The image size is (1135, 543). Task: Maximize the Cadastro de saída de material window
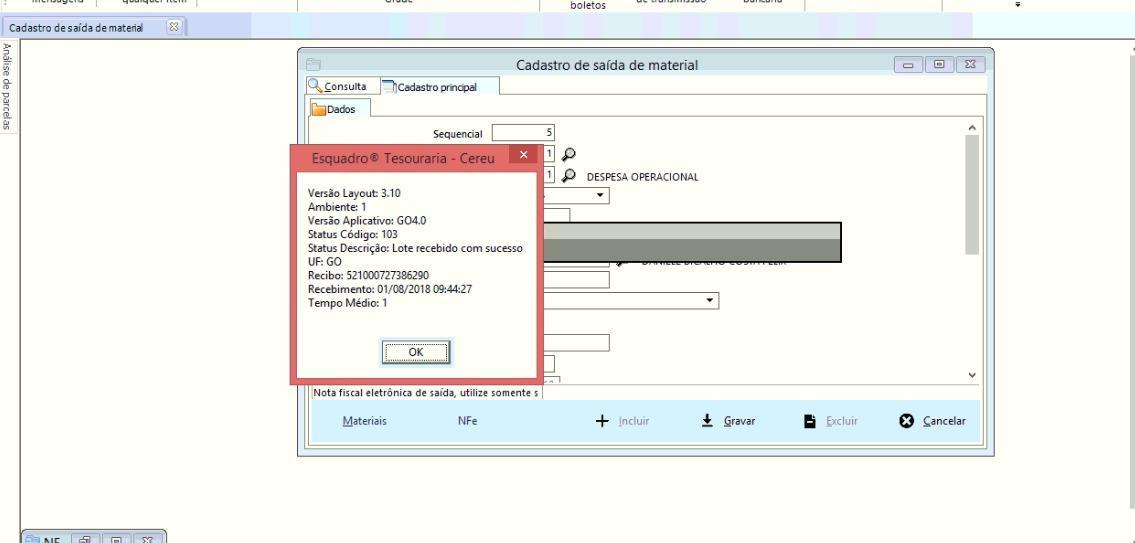pos(939,64)
